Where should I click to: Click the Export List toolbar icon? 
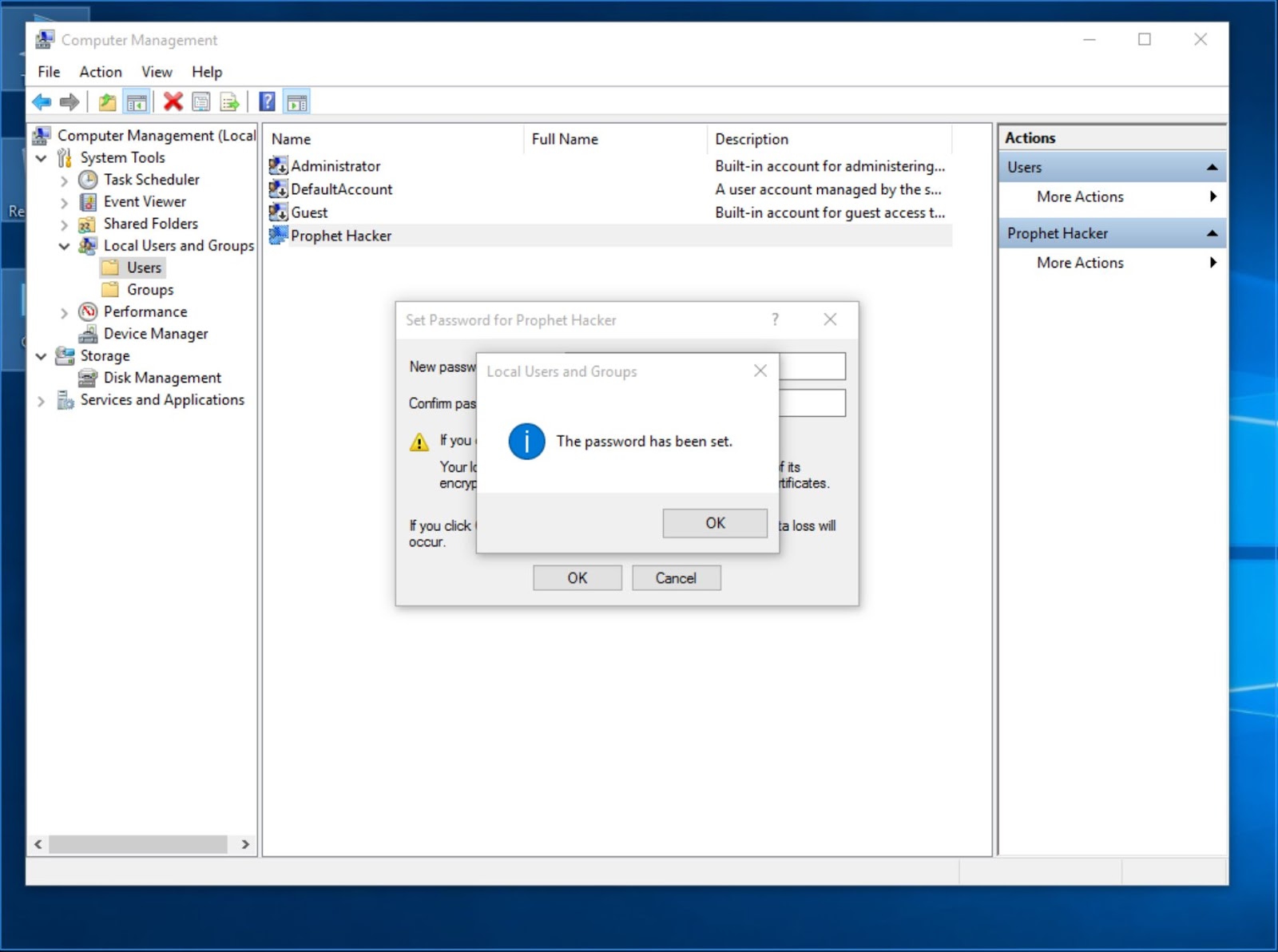[231, 101]
